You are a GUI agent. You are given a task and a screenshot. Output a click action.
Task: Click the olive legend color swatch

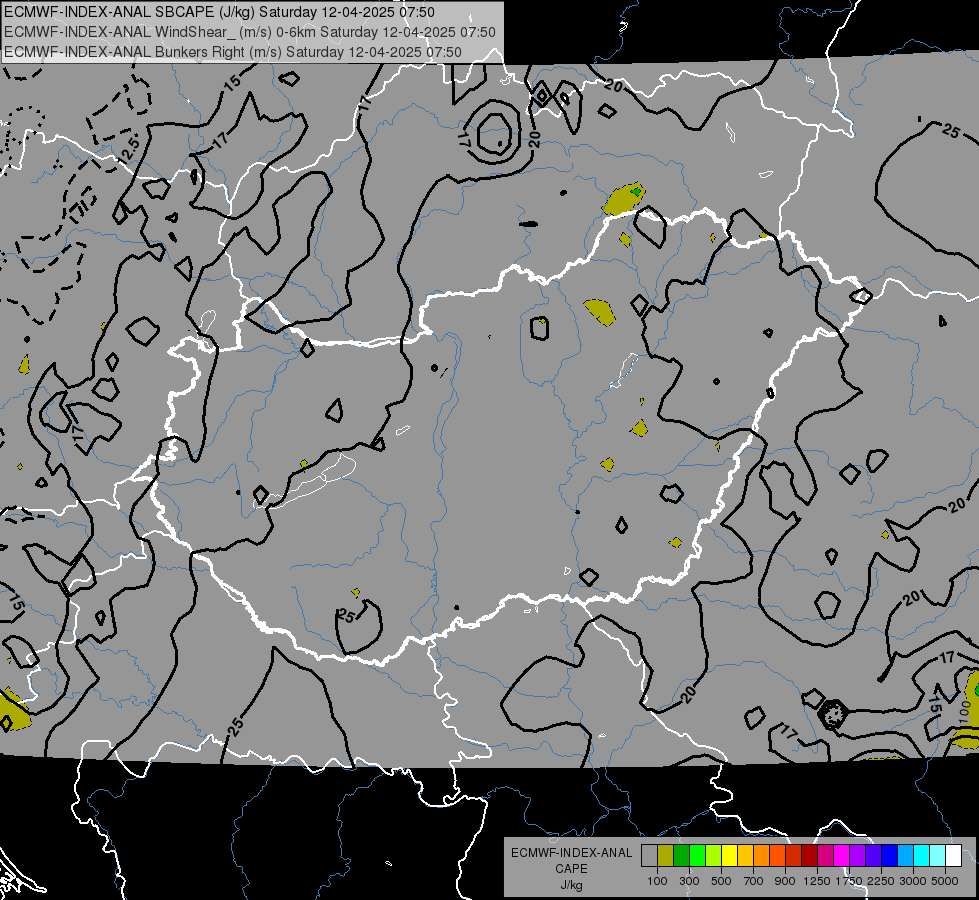tap(666, 856)
